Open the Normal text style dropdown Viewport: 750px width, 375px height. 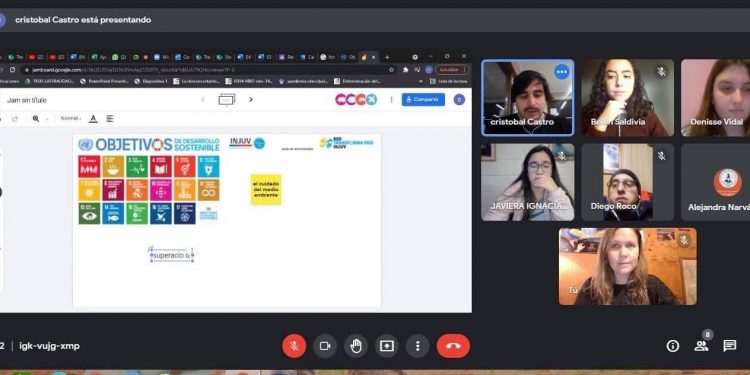pos(71,119)
